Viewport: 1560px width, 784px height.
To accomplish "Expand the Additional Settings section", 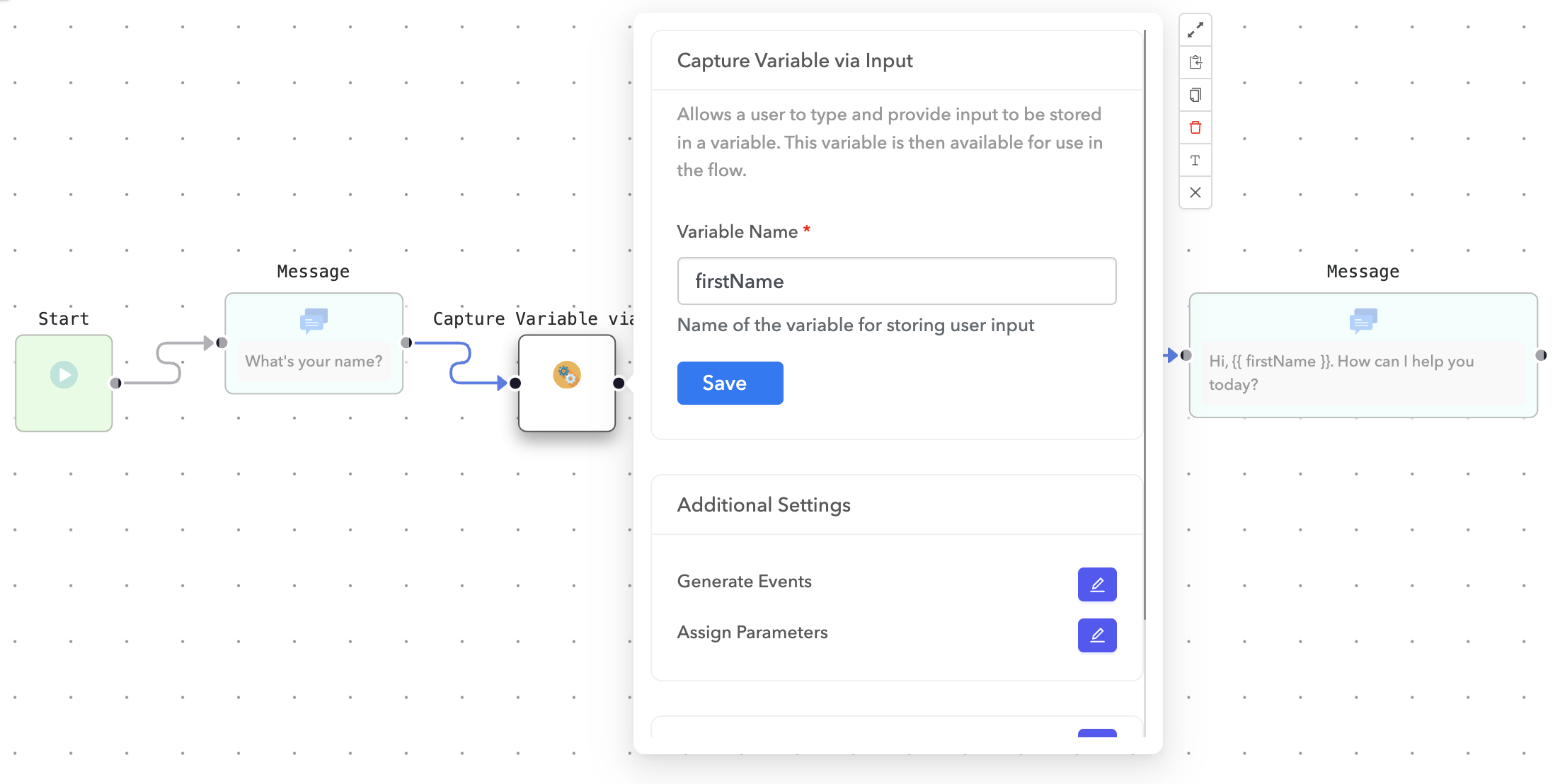I will [x=764, y=505].
